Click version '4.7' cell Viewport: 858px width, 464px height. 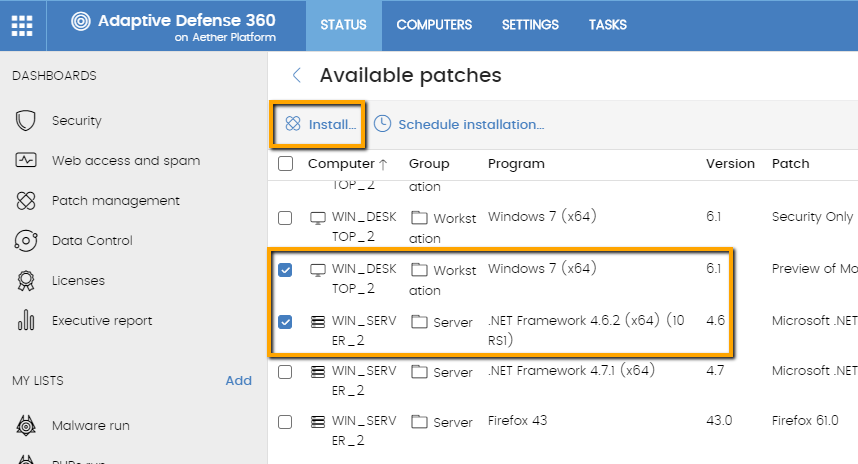point(715,370)
